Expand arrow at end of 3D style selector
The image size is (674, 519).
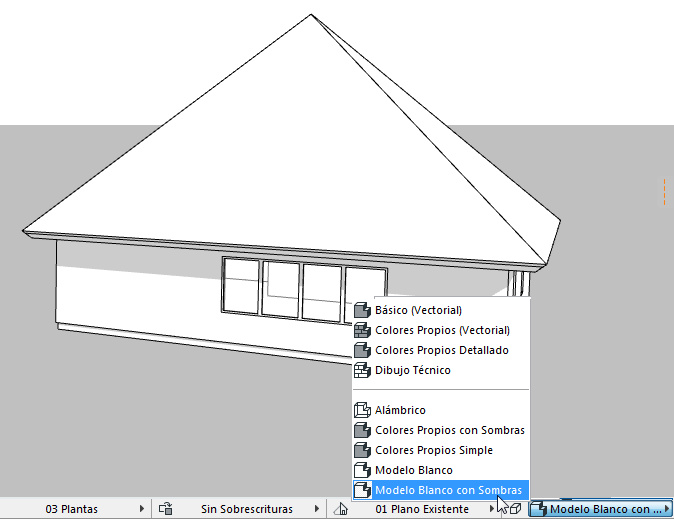coord(667,509)
